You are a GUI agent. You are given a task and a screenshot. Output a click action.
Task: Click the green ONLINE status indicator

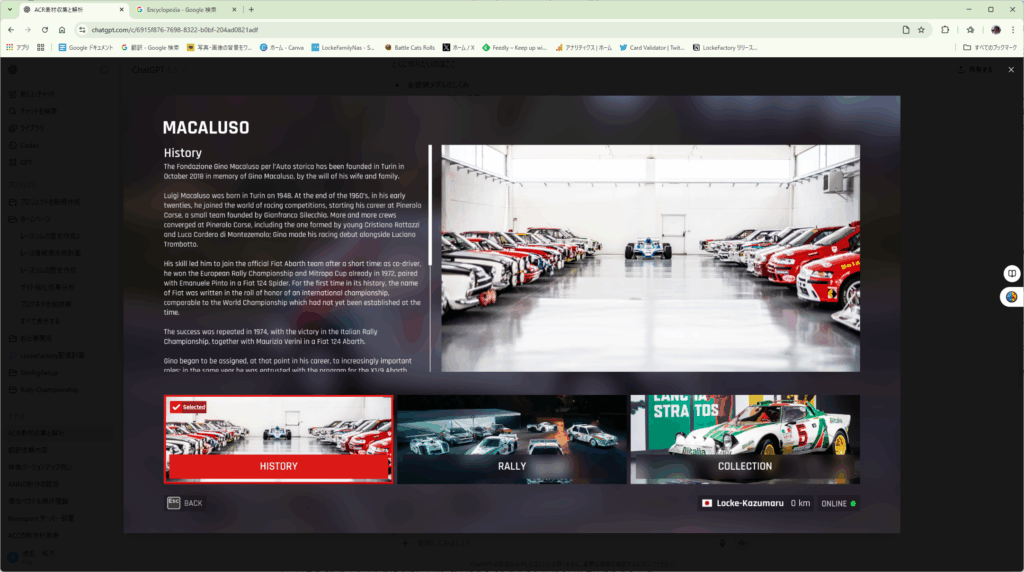[x=853, y=503]
